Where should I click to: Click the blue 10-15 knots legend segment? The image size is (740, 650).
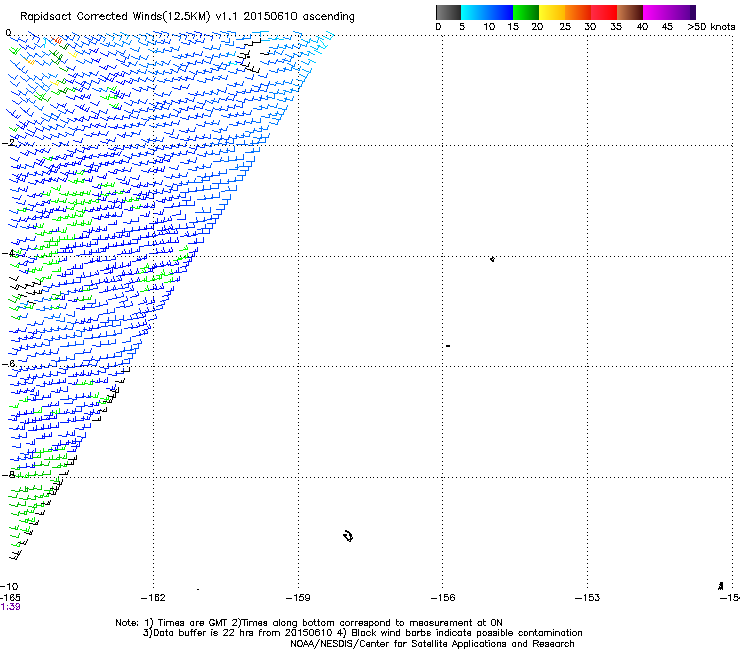point(499,12)
